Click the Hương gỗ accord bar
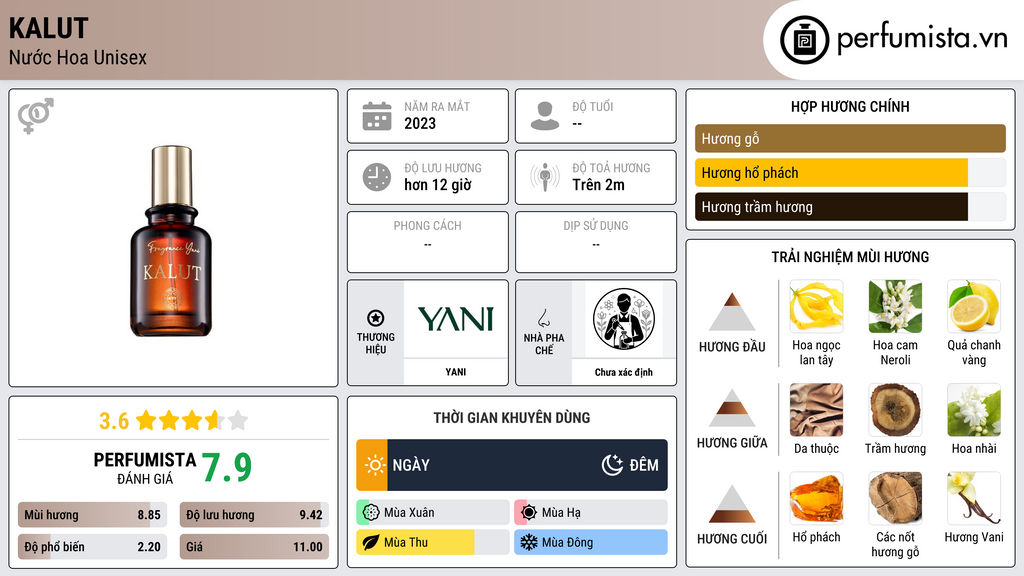 (x=850, y=138)
